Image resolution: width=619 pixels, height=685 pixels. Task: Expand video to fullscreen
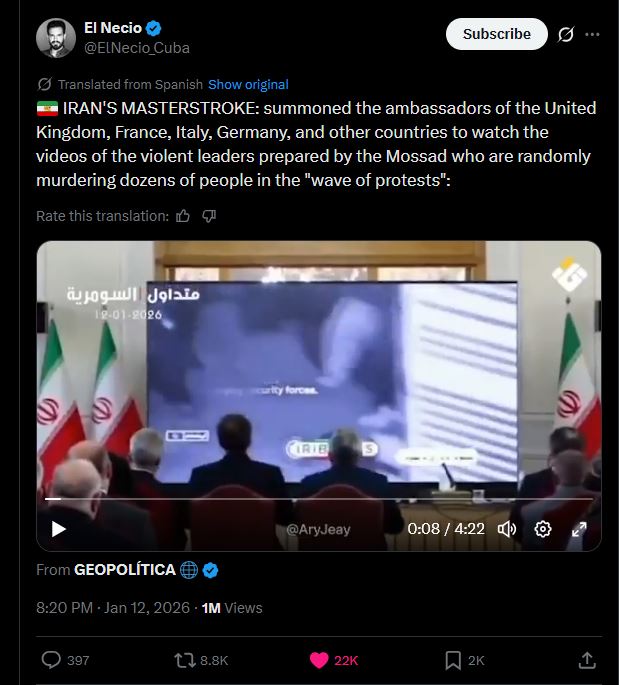[x=579, y=529]
